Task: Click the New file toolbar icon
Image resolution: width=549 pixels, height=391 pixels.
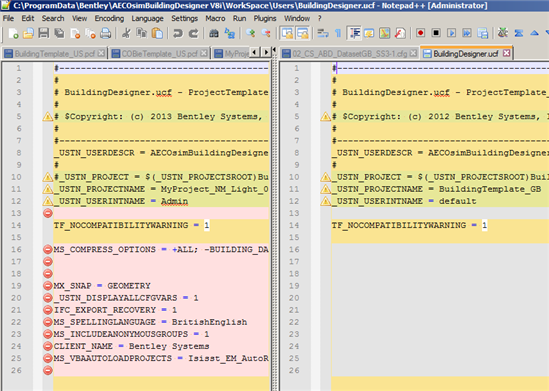Action: tap(13, 33)
